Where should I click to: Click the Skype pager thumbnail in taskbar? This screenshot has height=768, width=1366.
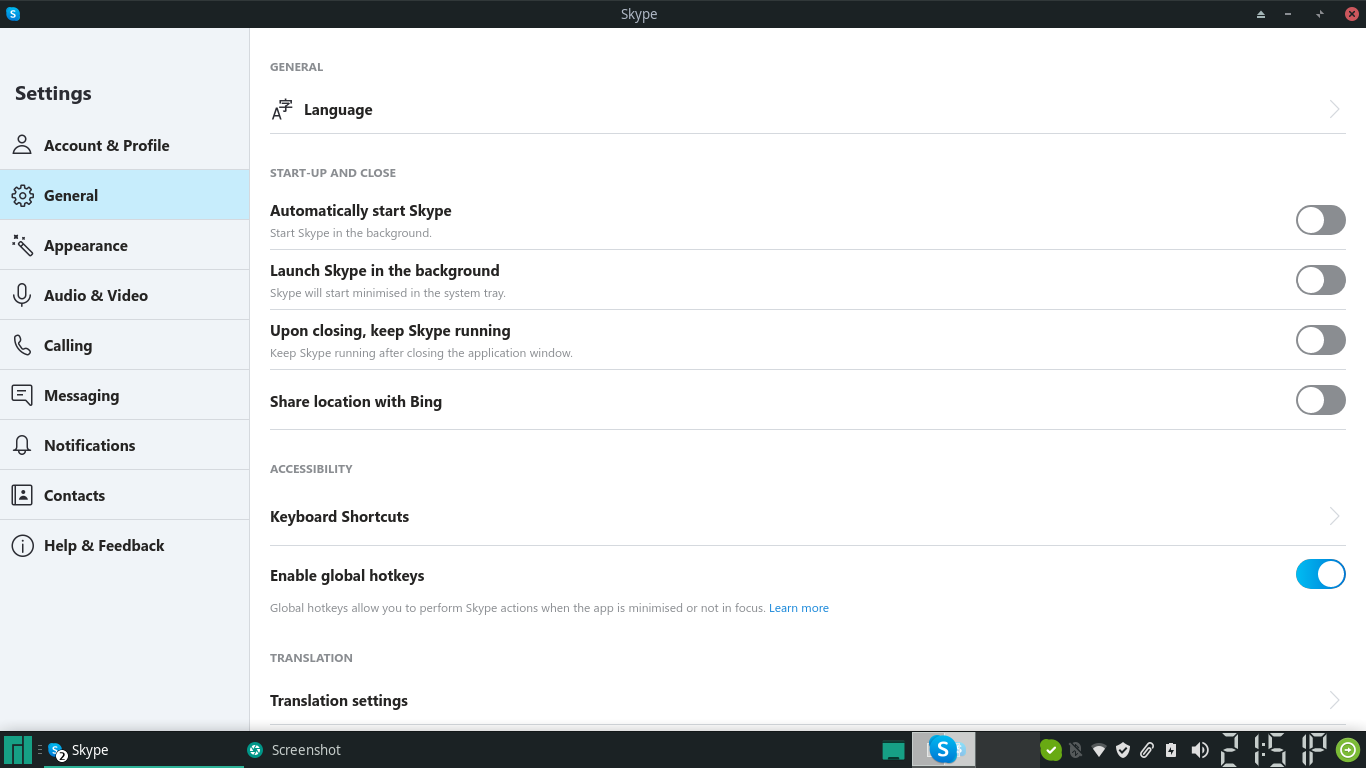pos(943,749)
